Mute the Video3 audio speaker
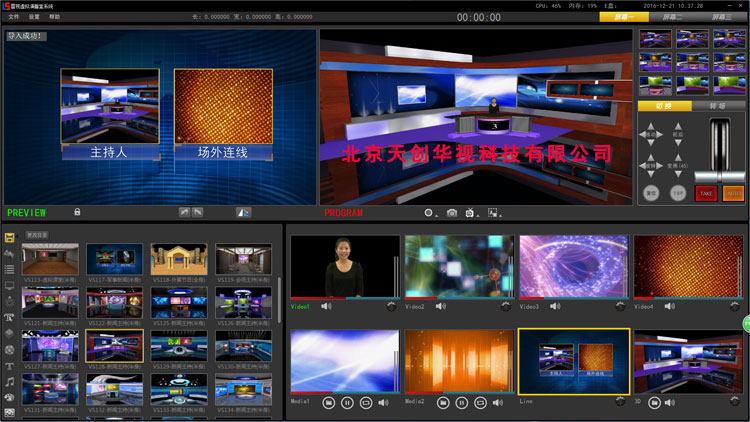This screenshot has width=750, height=422. pos(555,306)
